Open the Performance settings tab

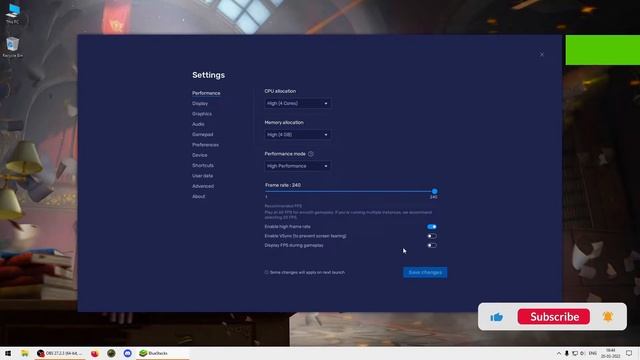click(206, 93)
